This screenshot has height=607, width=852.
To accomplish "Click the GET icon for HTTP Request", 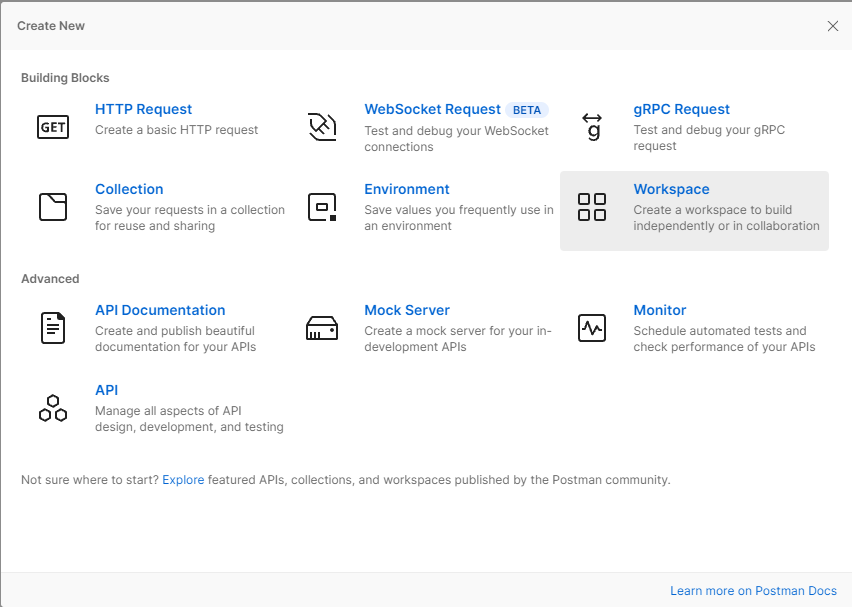I will 52,126.
